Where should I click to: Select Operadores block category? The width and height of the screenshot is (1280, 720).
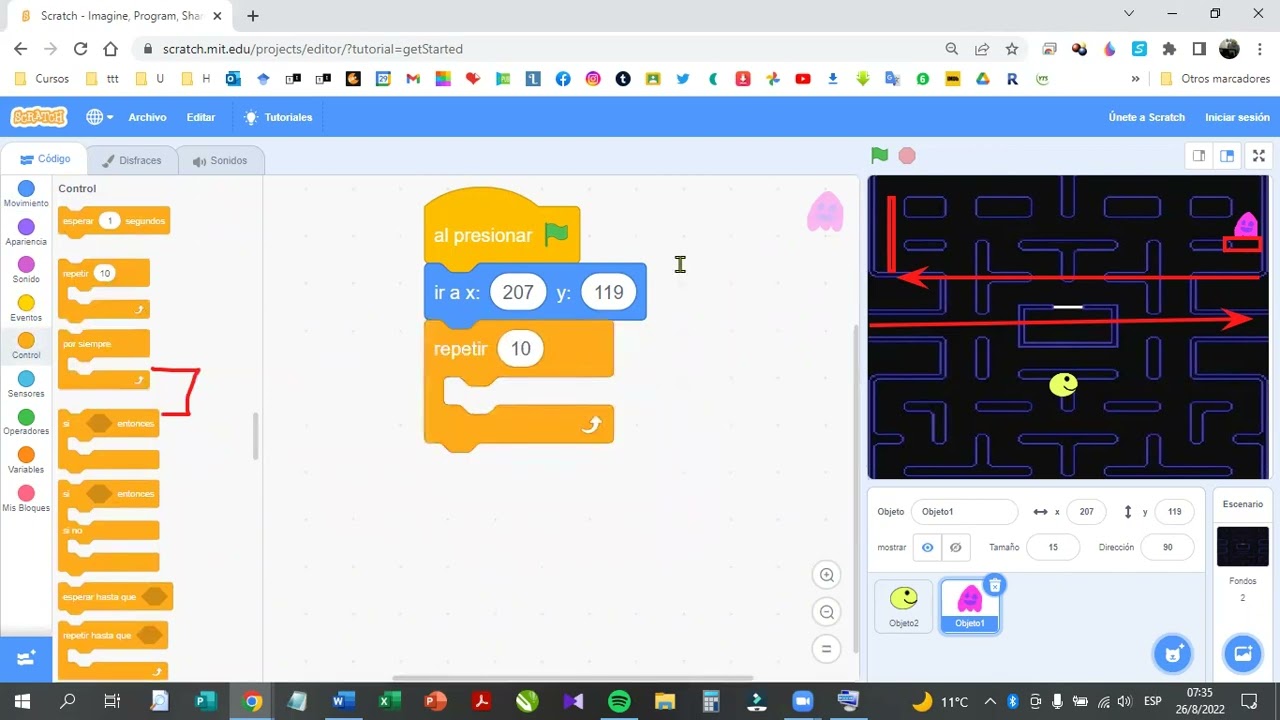26,422
